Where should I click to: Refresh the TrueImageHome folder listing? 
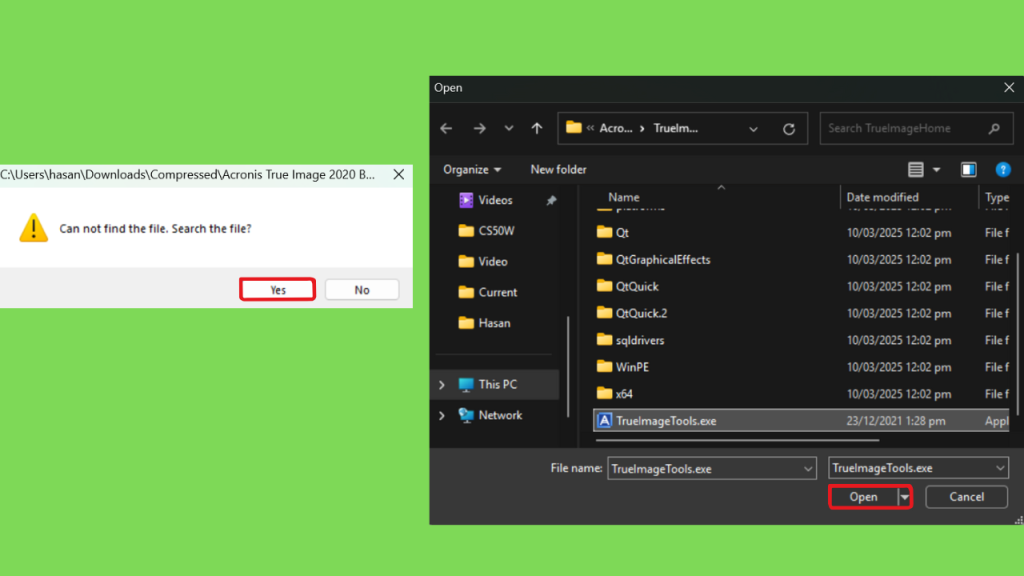[789, 129]
